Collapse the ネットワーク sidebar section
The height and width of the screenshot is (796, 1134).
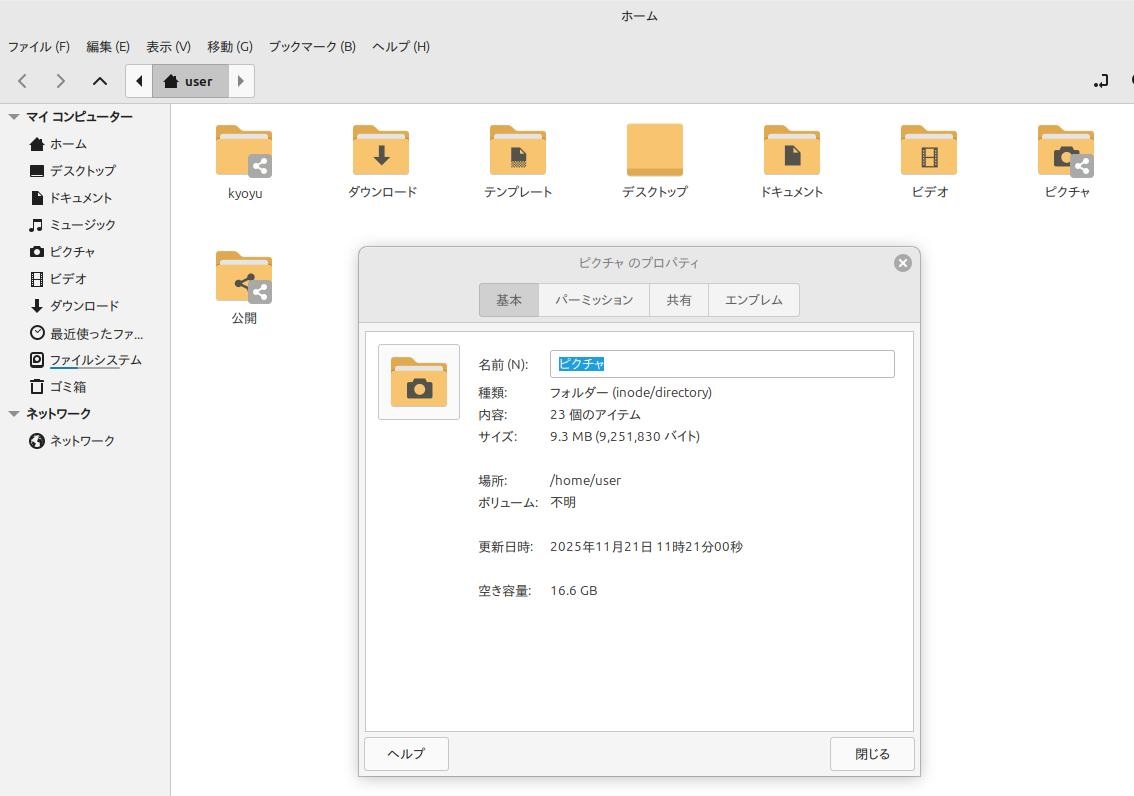(14, 414)
